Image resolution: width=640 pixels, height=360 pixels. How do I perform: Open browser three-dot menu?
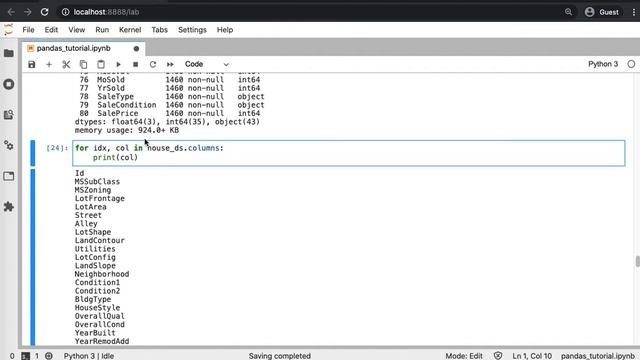(x=633, y=12)
